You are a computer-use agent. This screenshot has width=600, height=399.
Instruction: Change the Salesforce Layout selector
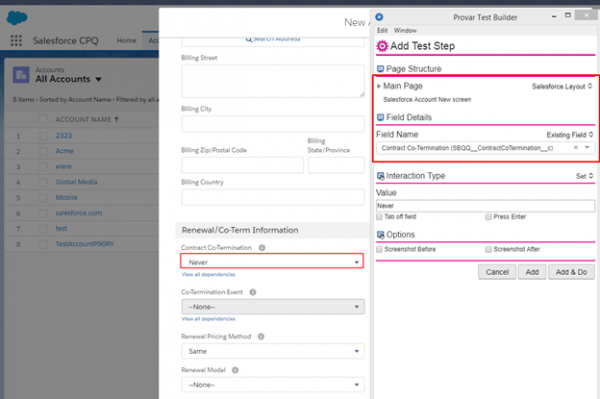click(562, 86)
